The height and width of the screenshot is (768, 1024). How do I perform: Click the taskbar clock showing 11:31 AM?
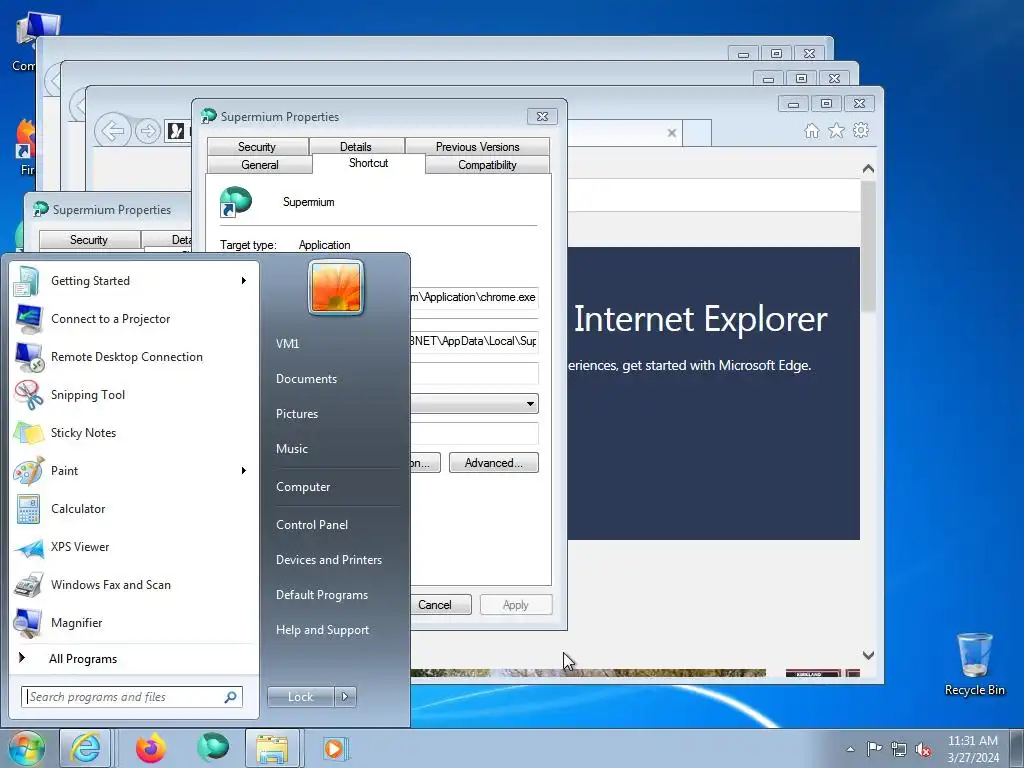pyautogui.click(x=973, y=749)
